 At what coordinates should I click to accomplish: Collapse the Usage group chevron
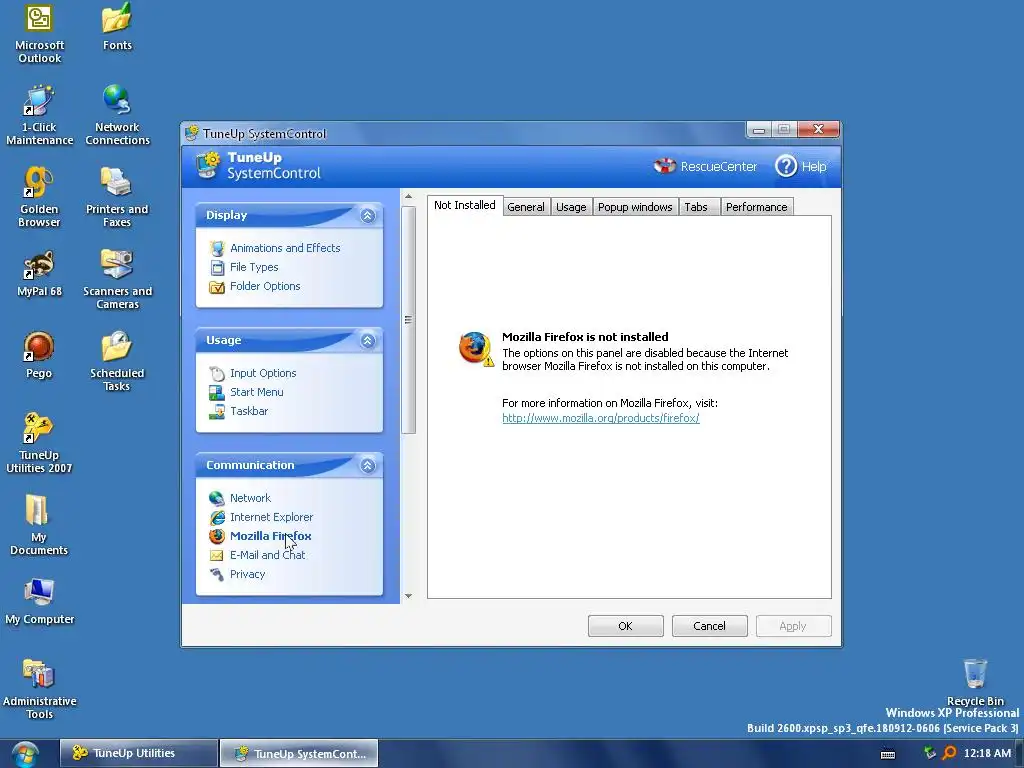coord(368,340)
